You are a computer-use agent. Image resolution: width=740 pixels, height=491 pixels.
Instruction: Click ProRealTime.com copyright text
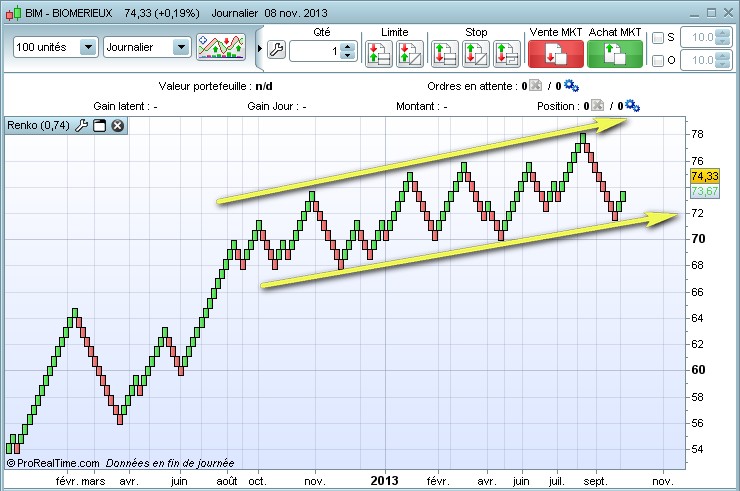point(53,463)
